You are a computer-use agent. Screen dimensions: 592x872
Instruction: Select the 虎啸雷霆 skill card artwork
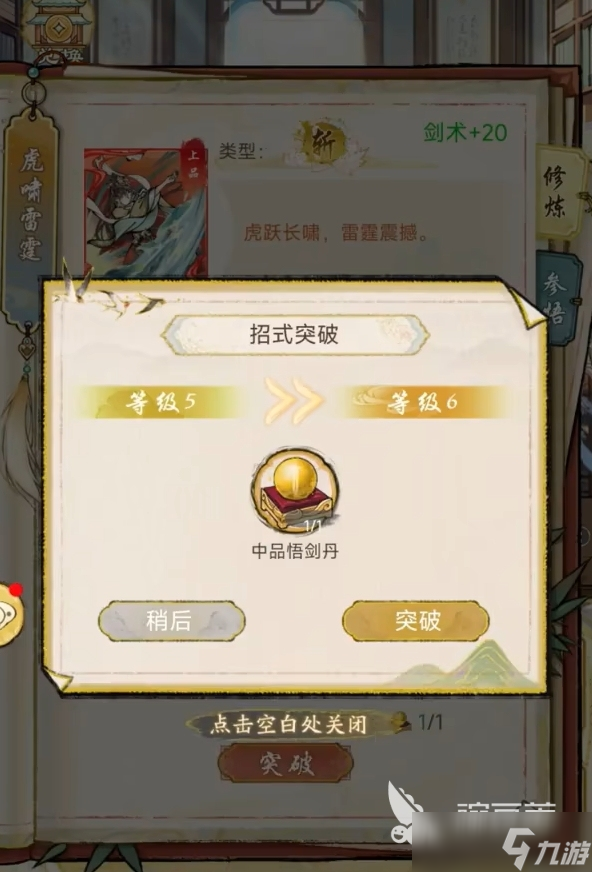point(146,210)
